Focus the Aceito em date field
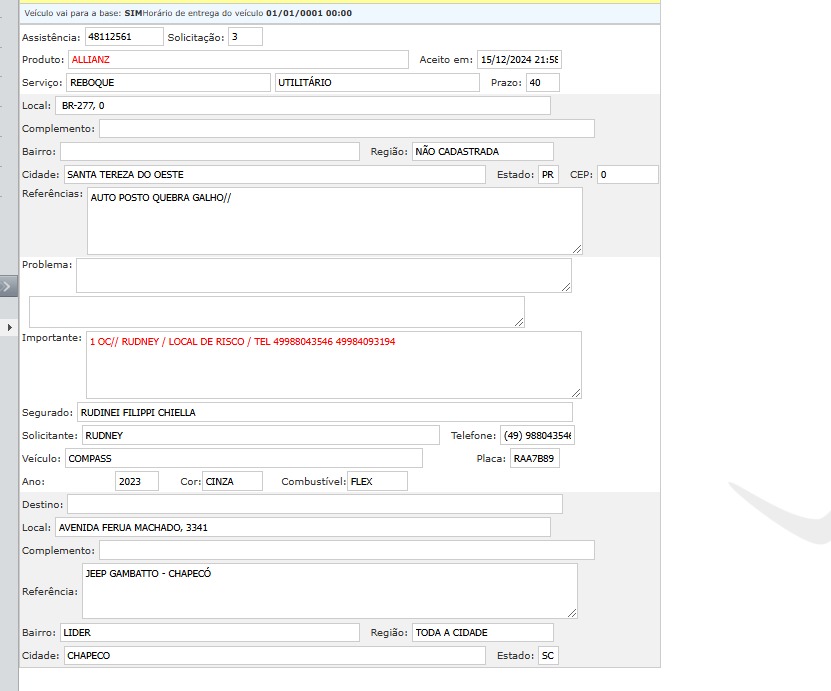The height and width of the screenshot is (691, 831). (519, 60)
